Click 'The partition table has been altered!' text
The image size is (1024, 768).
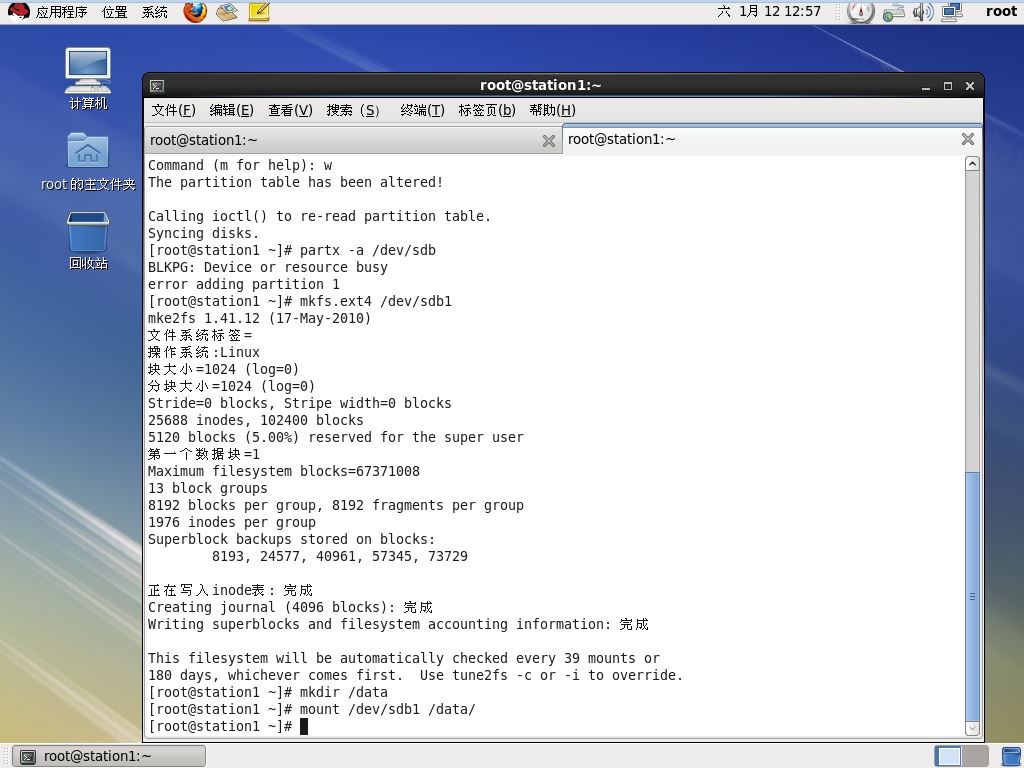point(296,183)
